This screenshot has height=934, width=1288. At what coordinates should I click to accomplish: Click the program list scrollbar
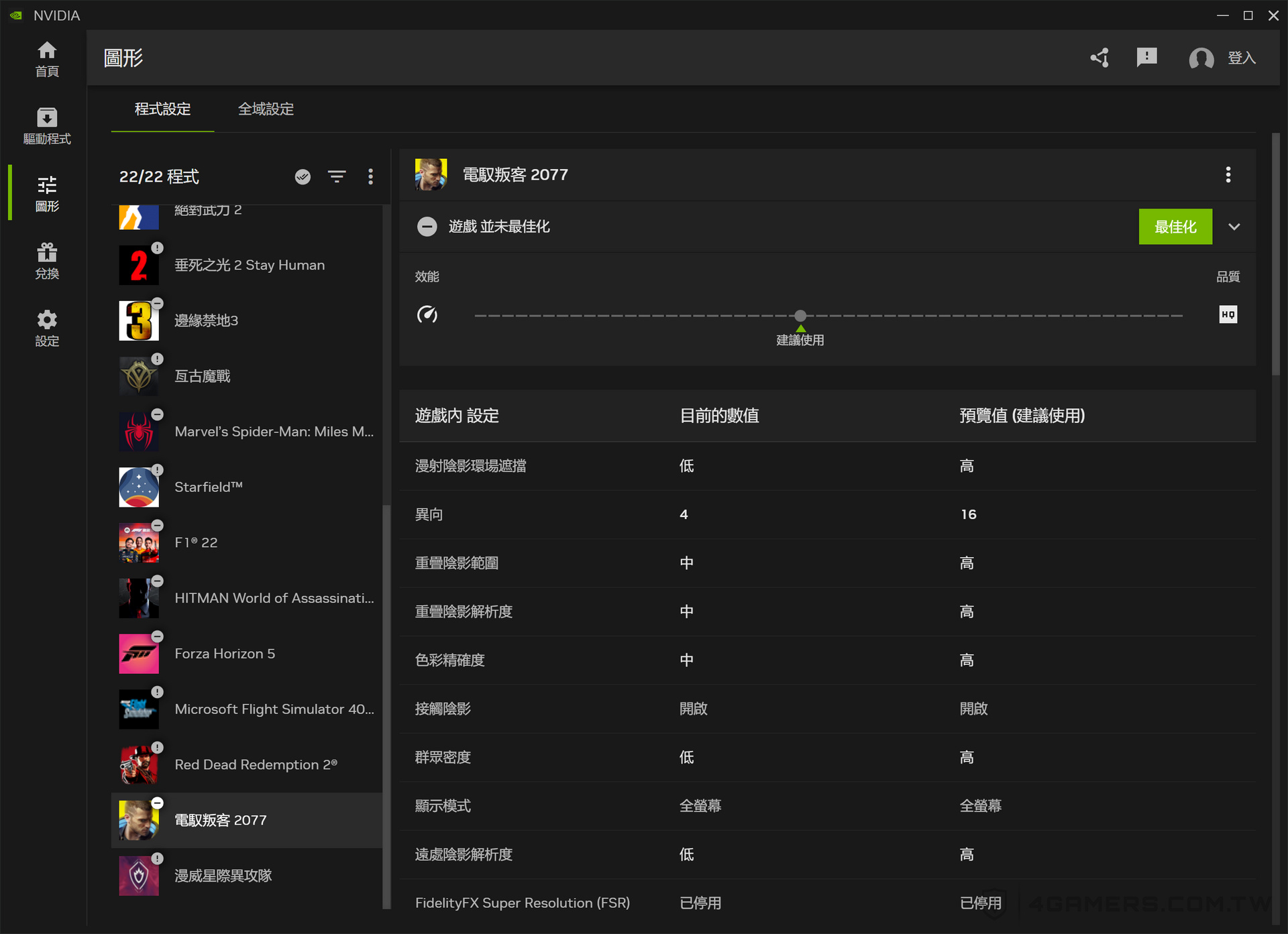click(x=386, y=707)
